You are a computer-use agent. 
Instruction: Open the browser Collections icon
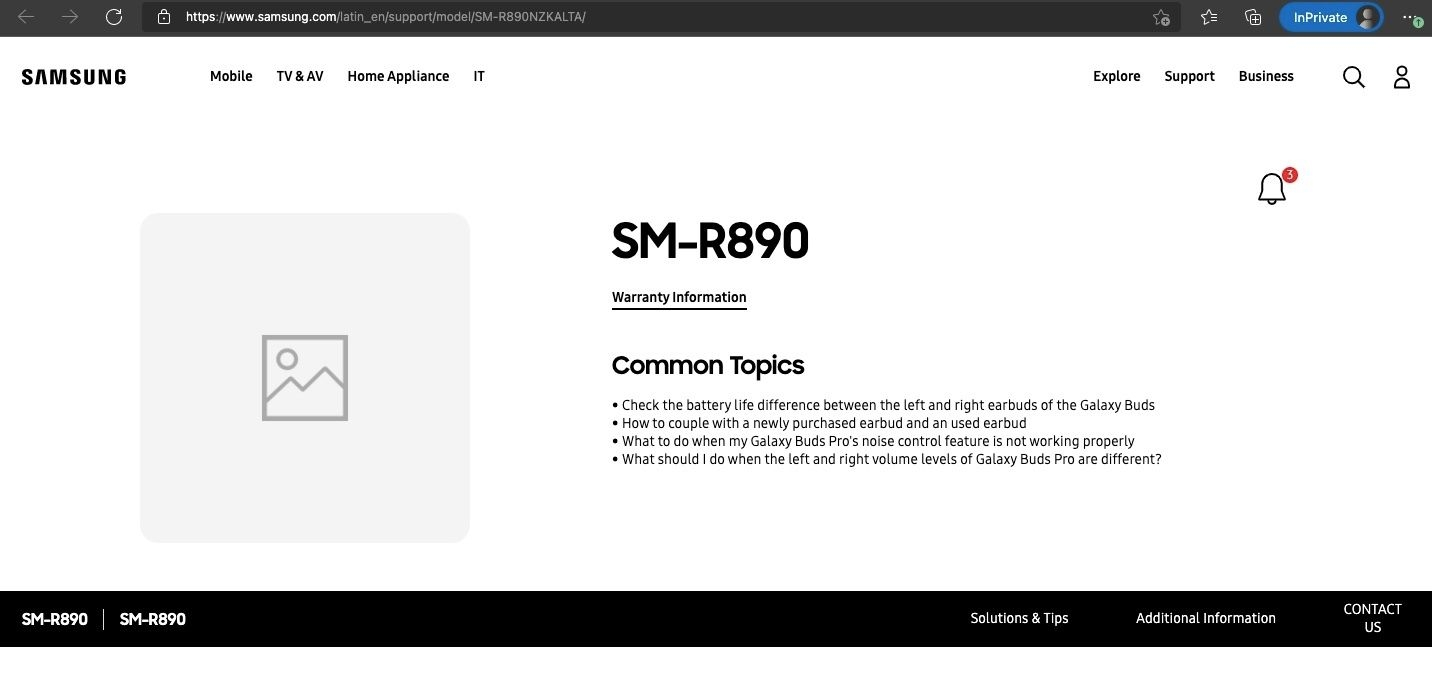pyautogui.click(x=1253, y=17)
